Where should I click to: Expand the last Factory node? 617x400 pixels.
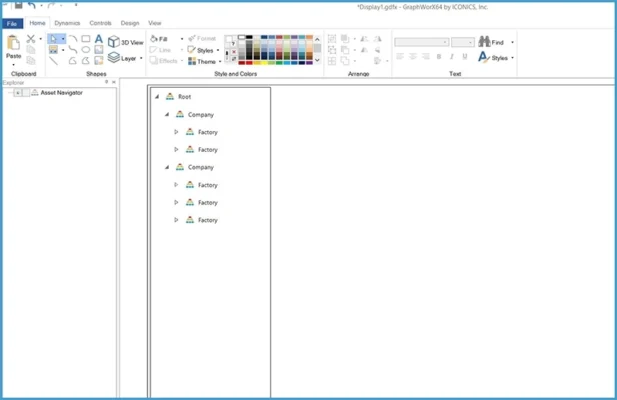[x=177, y=219]
